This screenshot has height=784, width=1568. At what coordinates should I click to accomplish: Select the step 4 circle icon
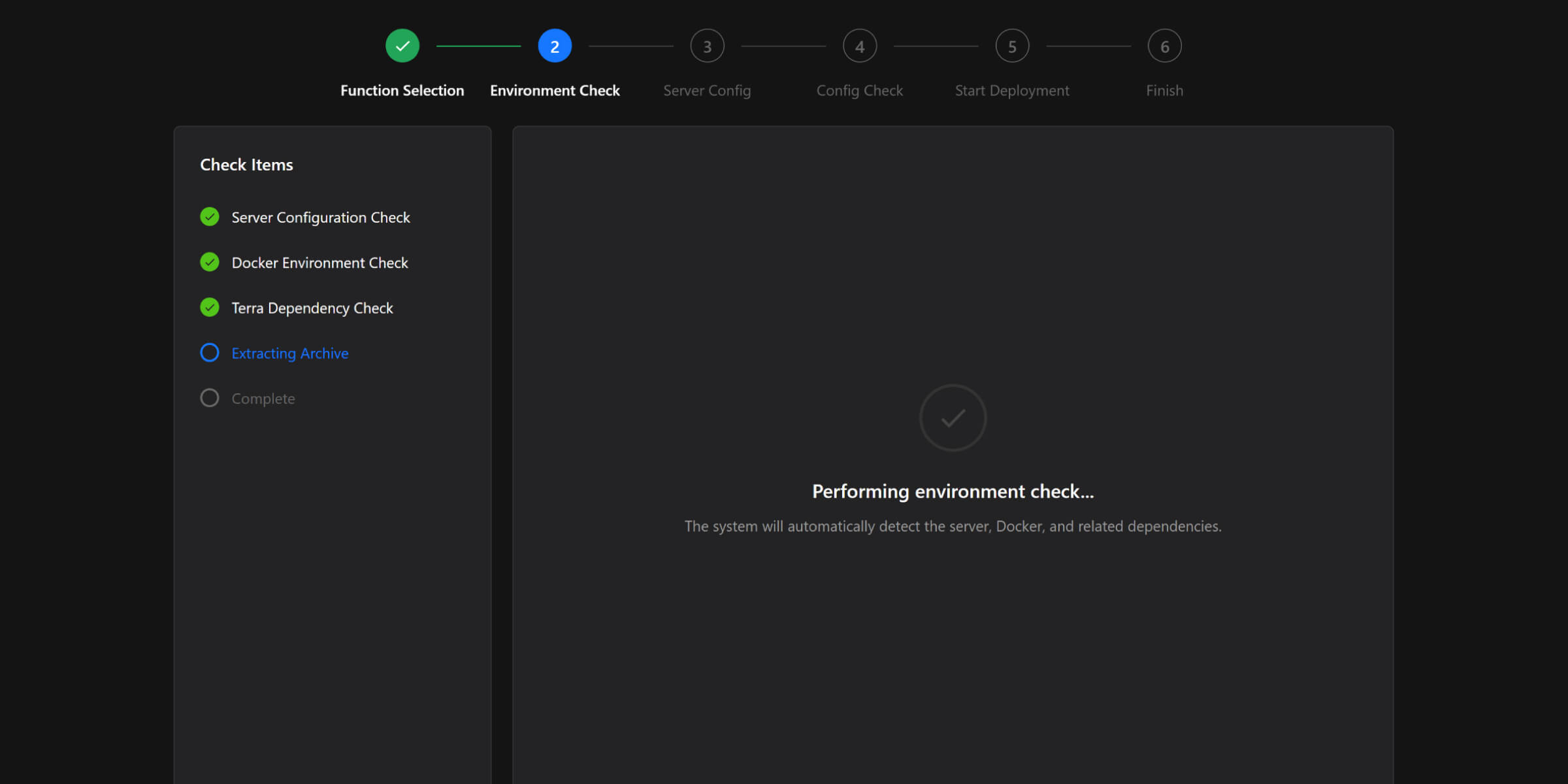(x=860, y=46)
